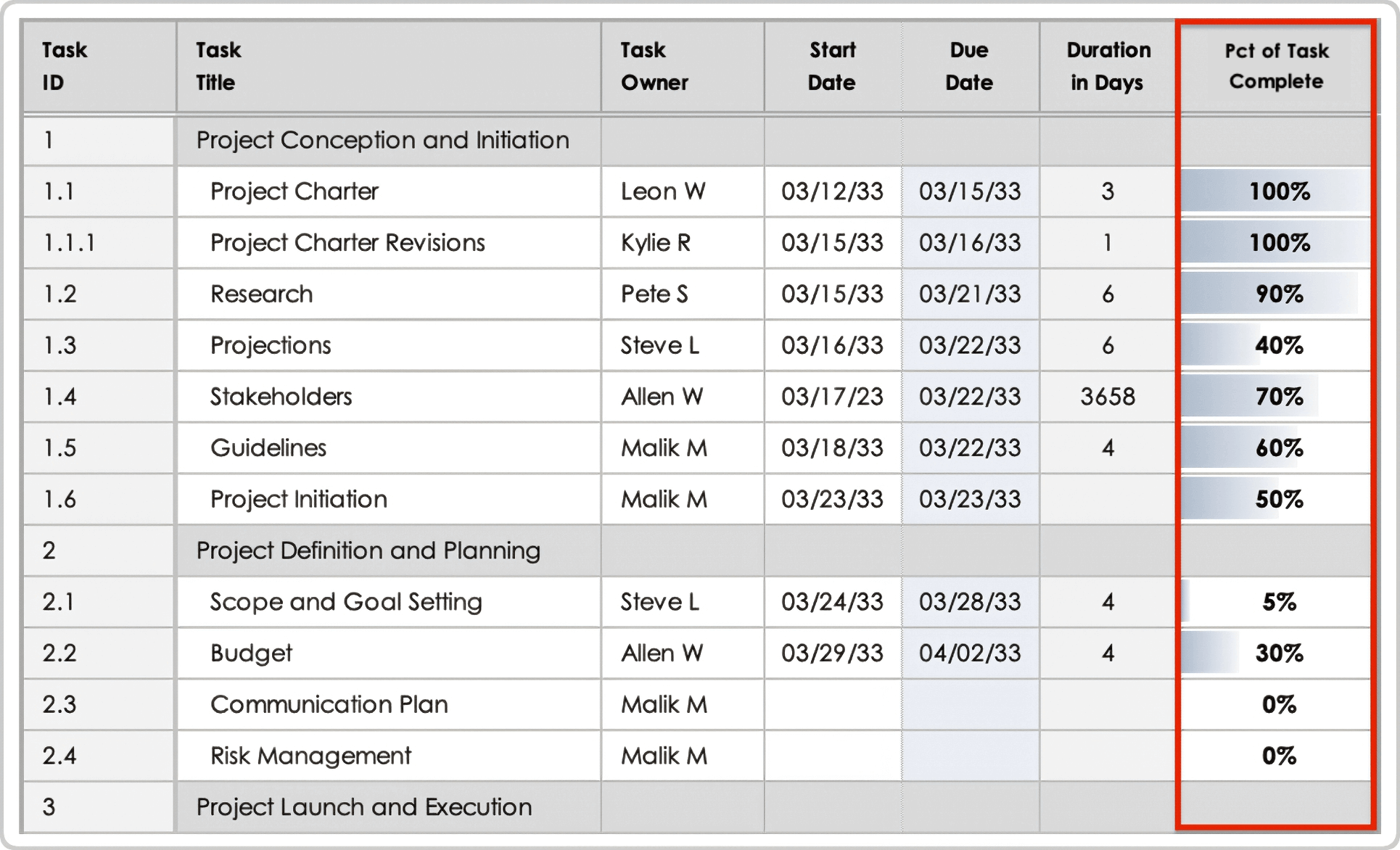This screenshot has height=850, width=1400.
Task: Click the Project Charter task title
Action: (293, 191)
